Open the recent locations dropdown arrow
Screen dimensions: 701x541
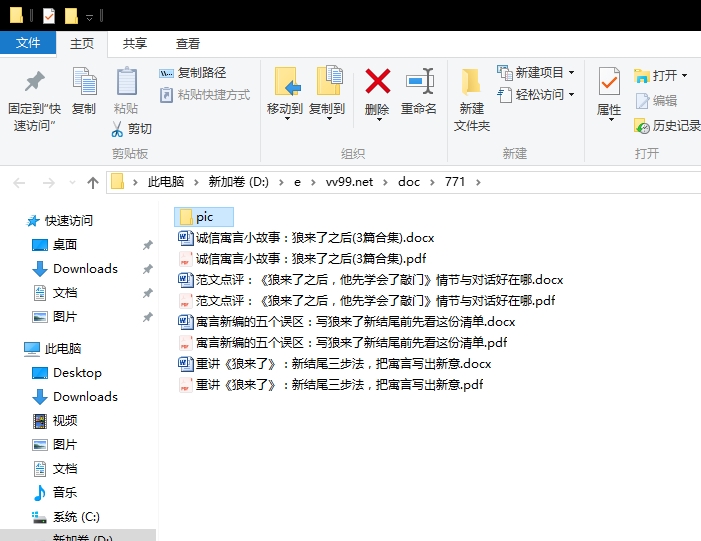coord(72,183)
